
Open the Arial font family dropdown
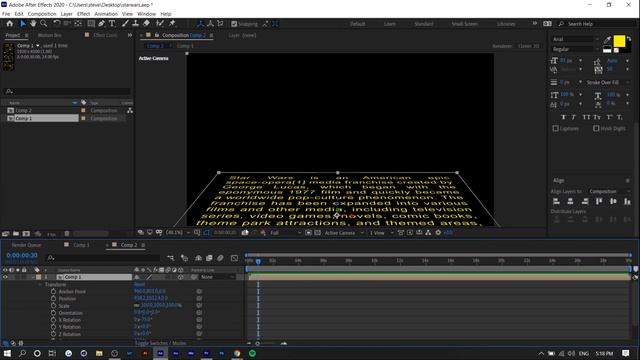pos(576,39)
